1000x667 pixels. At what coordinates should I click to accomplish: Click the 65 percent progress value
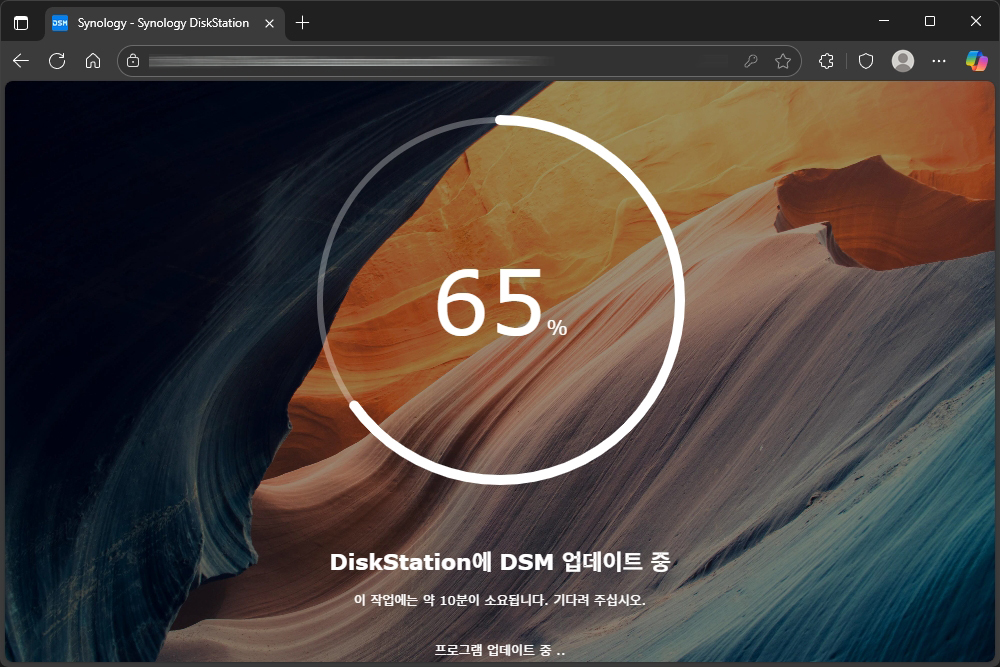(x=501, y=302)
